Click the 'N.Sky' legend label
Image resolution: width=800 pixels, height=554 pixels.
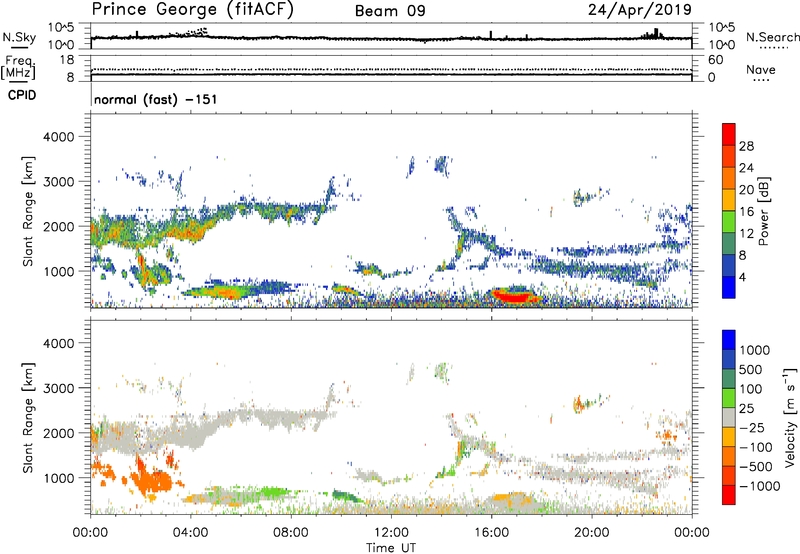[x=19, y=37]
